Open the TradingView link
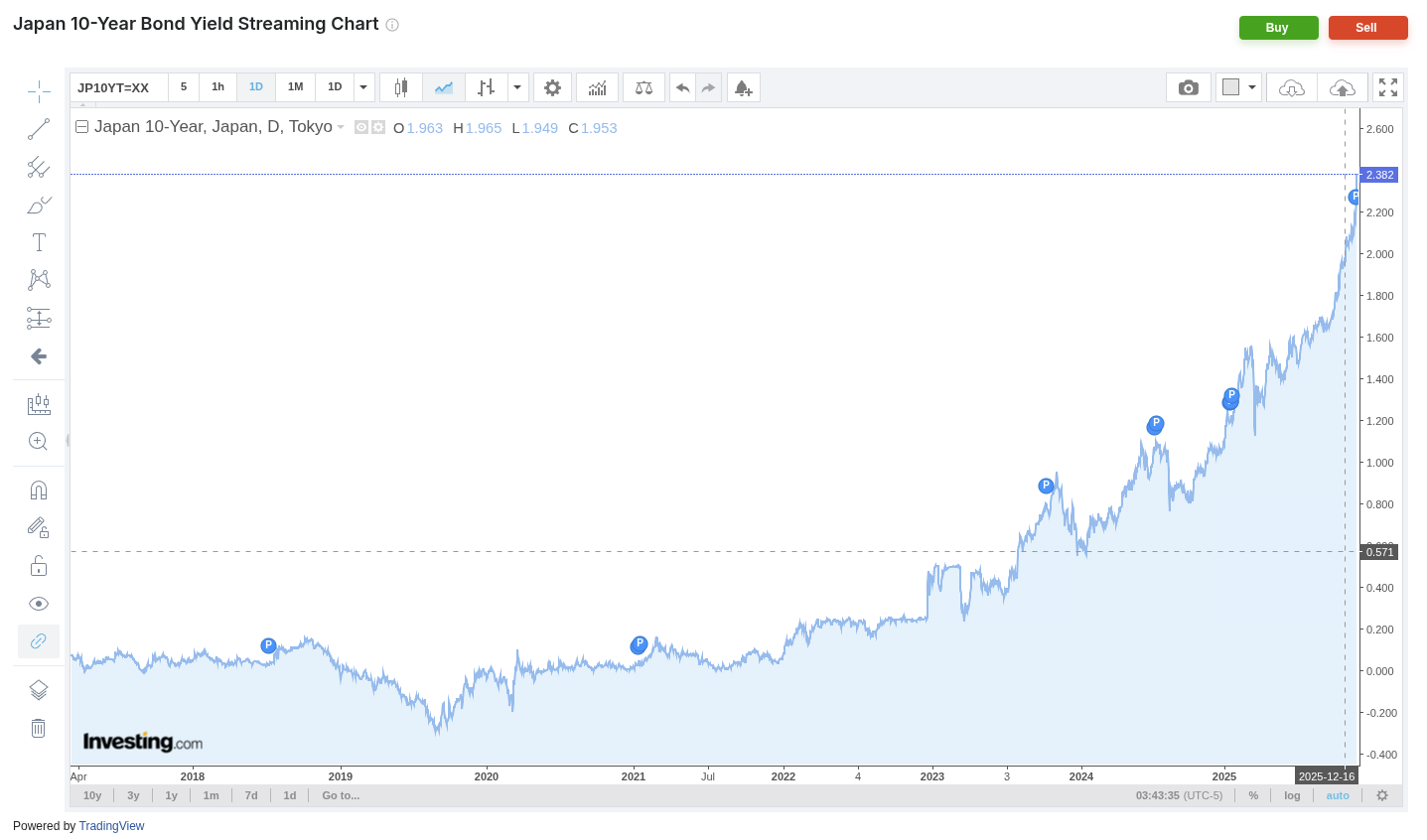 111,826
